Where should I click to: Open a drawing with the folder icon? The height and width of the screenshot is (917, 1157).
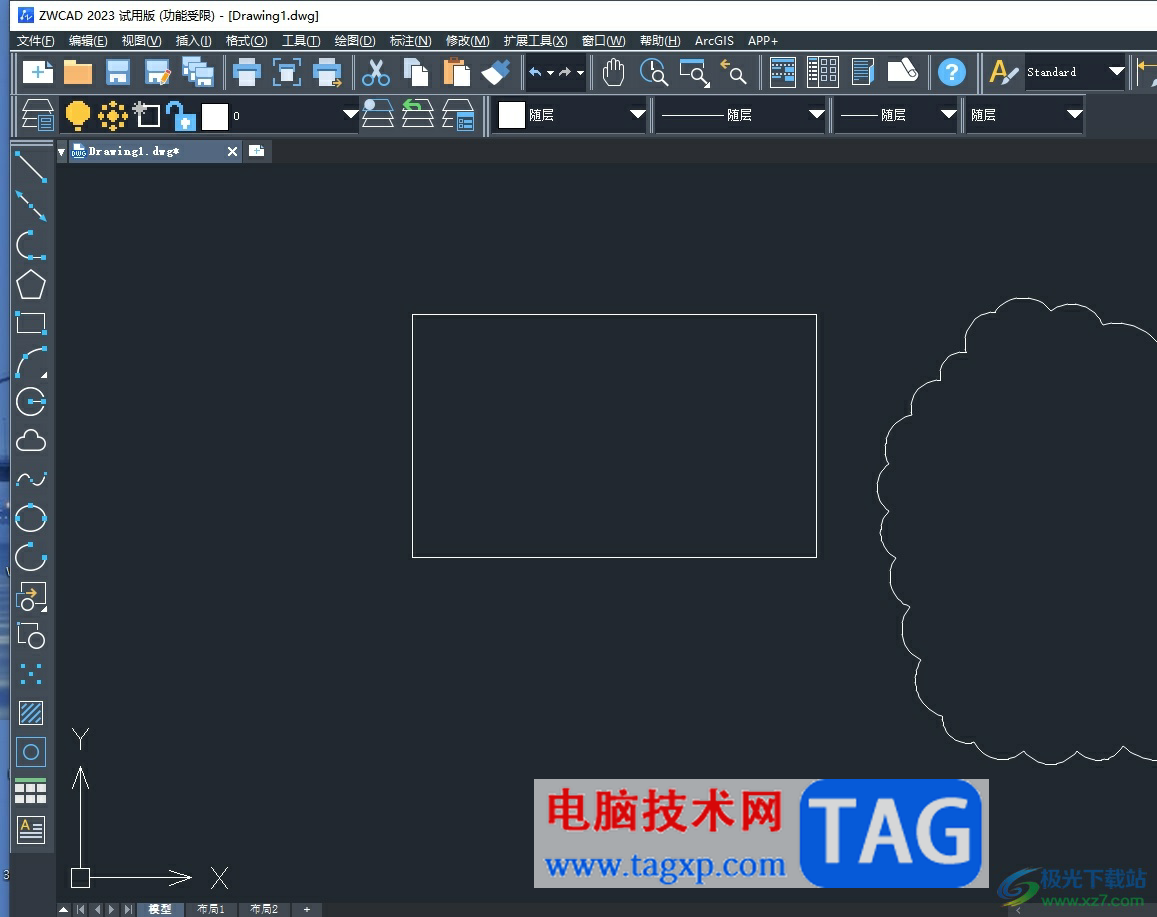(x=77, y=72)
